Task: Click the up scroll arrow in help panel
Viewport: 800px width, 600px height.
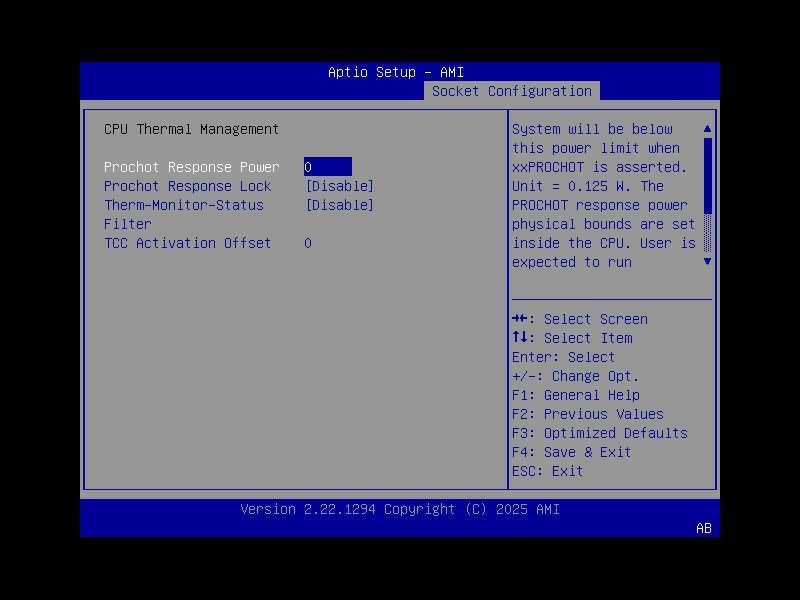Action: point(707,128)
